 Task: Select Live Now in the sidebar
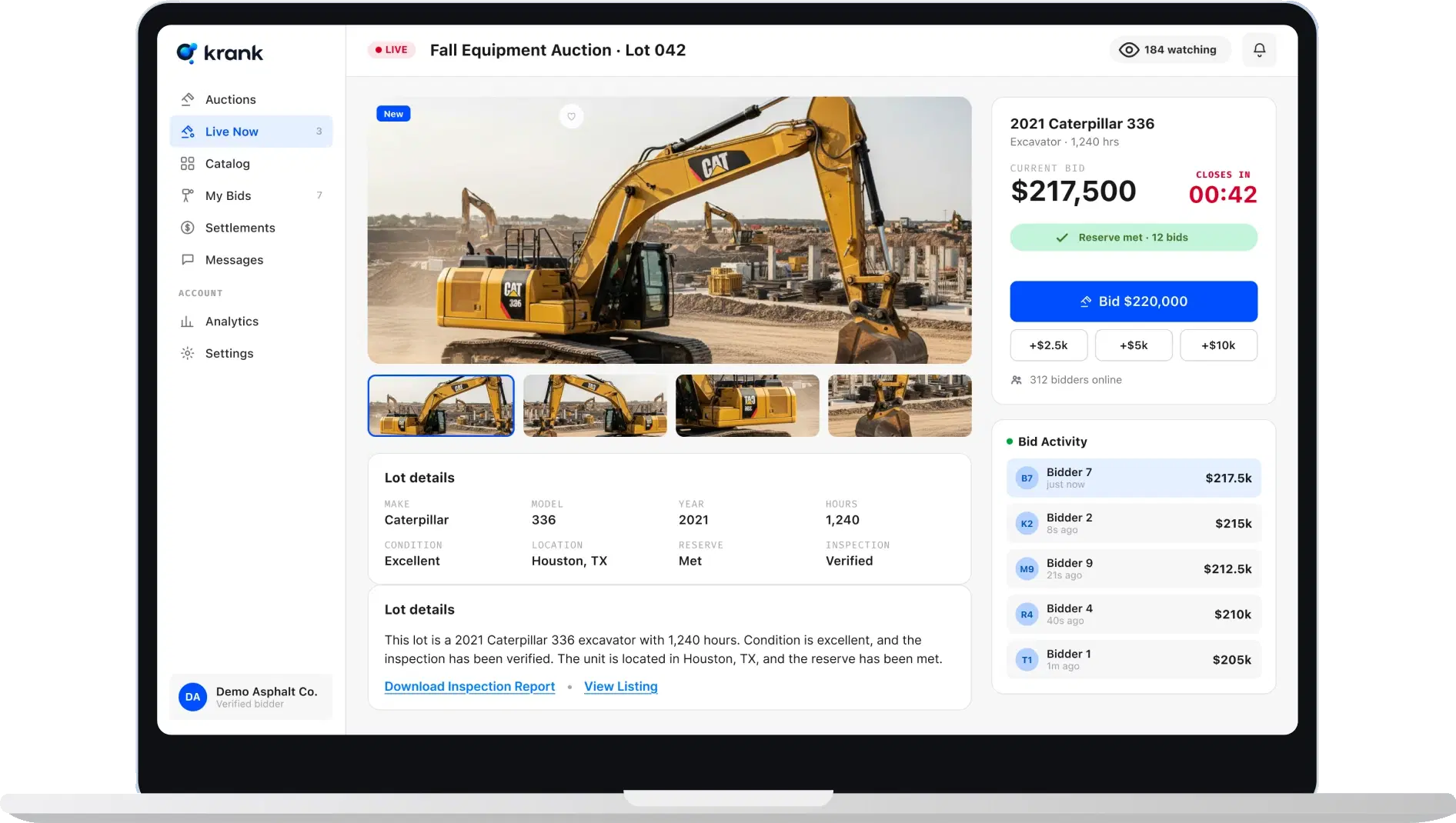[251, 132]
